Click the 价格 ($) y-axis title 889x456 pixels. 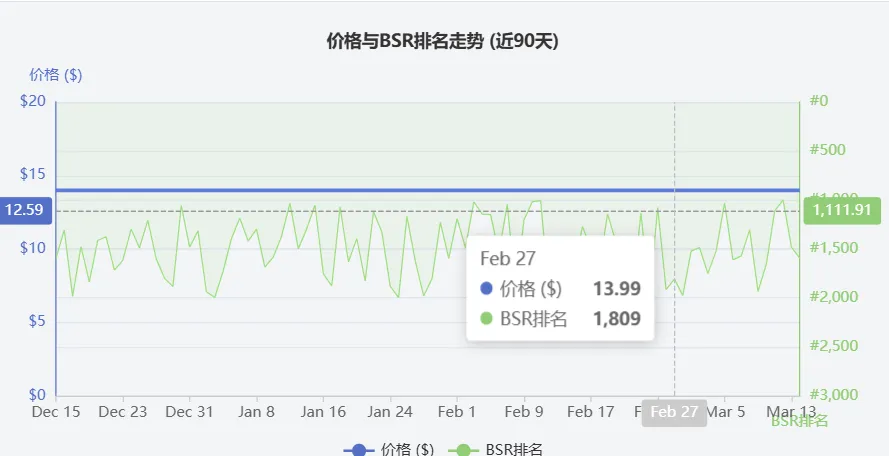click(x=56, y=74)
